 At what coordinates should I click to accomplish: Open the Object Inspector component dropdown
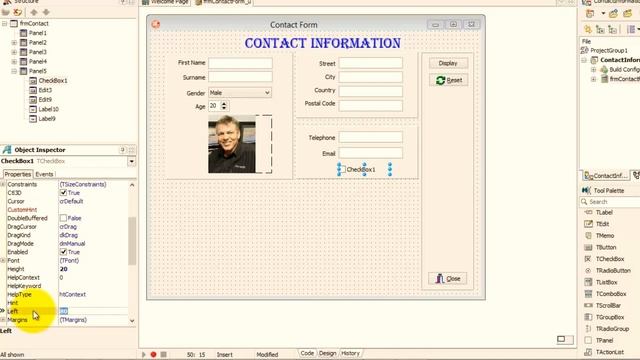coord(131,161)
